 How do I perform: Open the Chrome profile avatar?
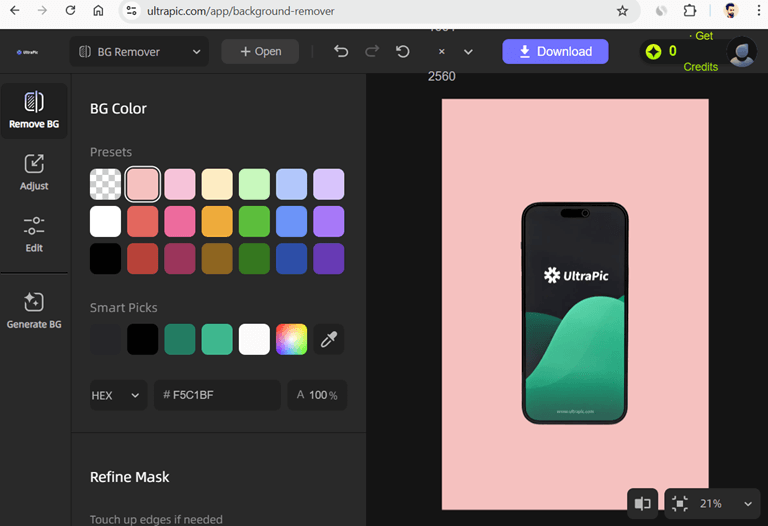point(731,10)
